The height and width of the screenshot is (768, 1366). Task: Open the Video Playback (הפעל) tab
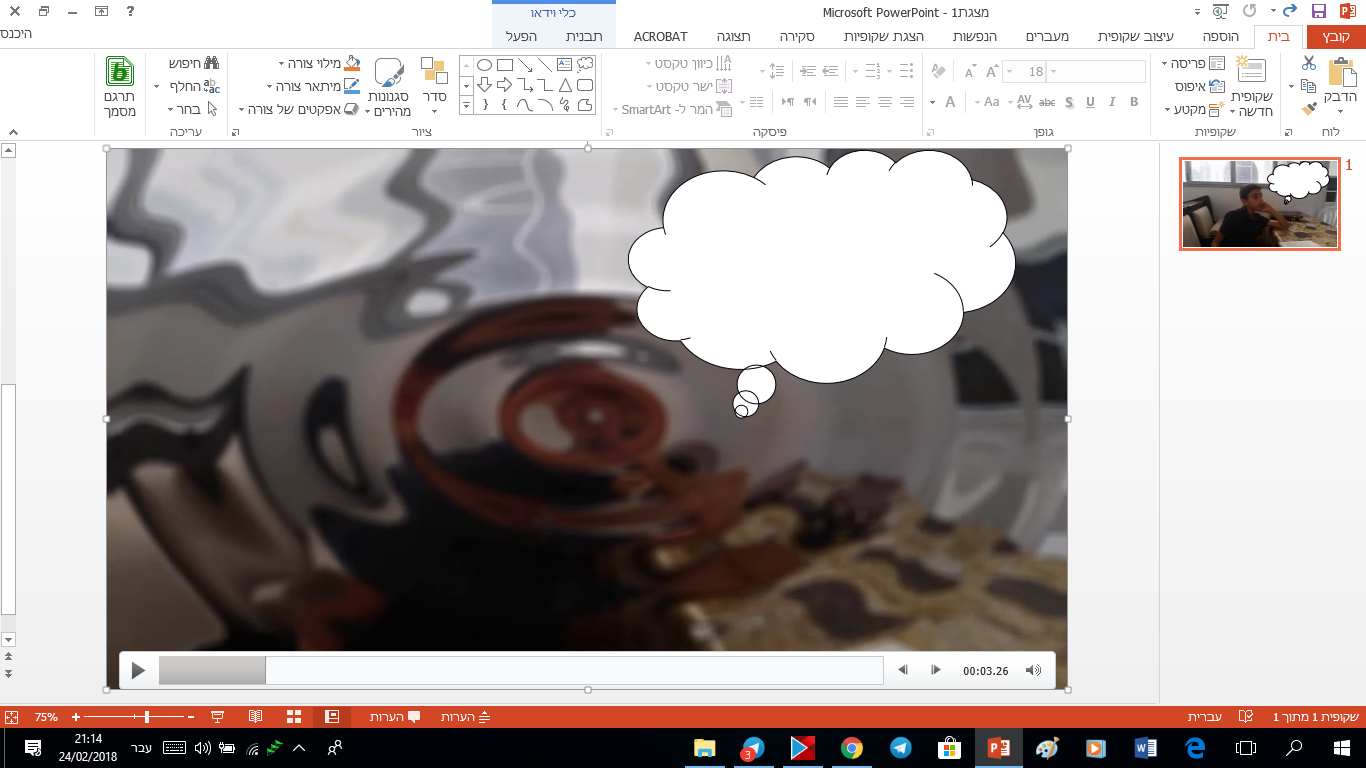tap(521, 37)
